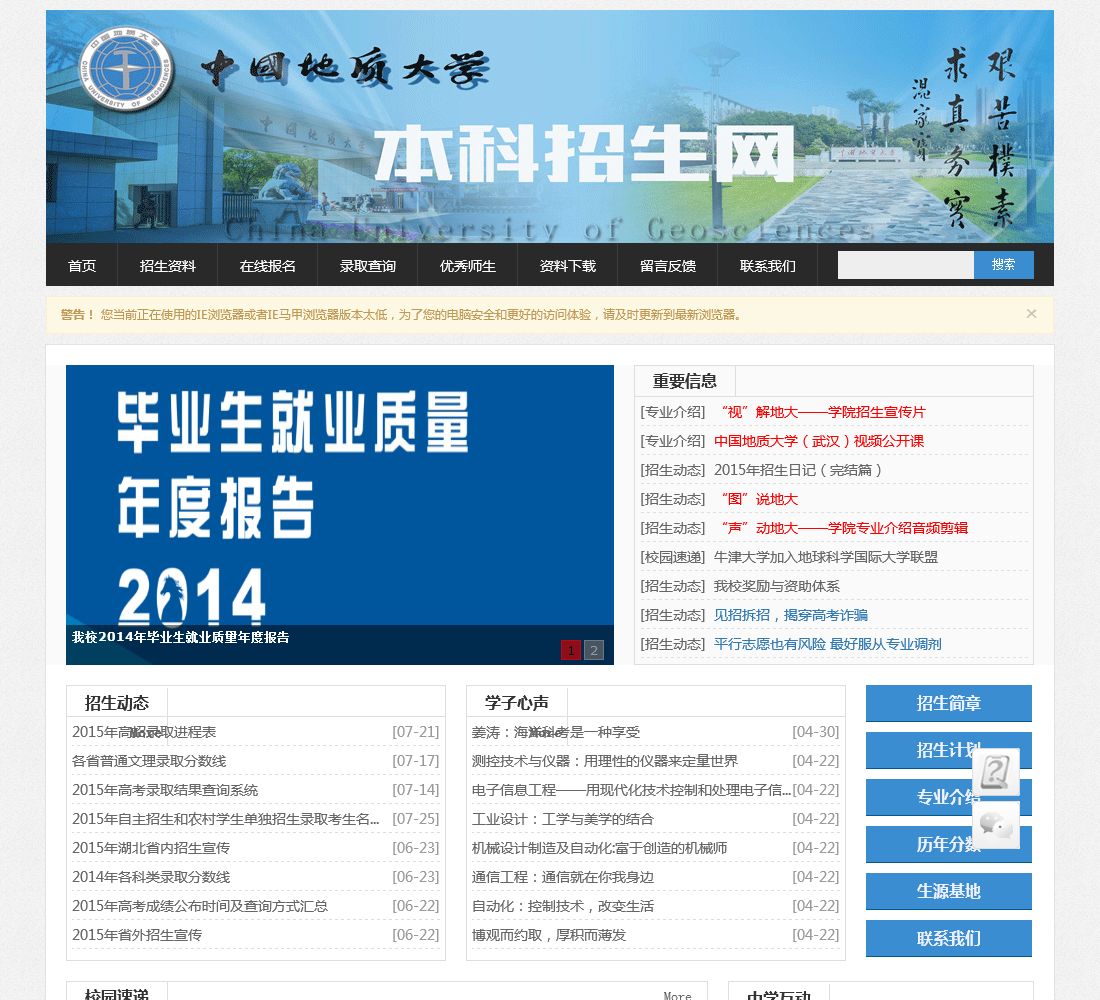The image size is (1100, 1000).
Task: Open the slide caption 我校2014年毕业生就业质量年度报告
Action: tap(180, 637)
